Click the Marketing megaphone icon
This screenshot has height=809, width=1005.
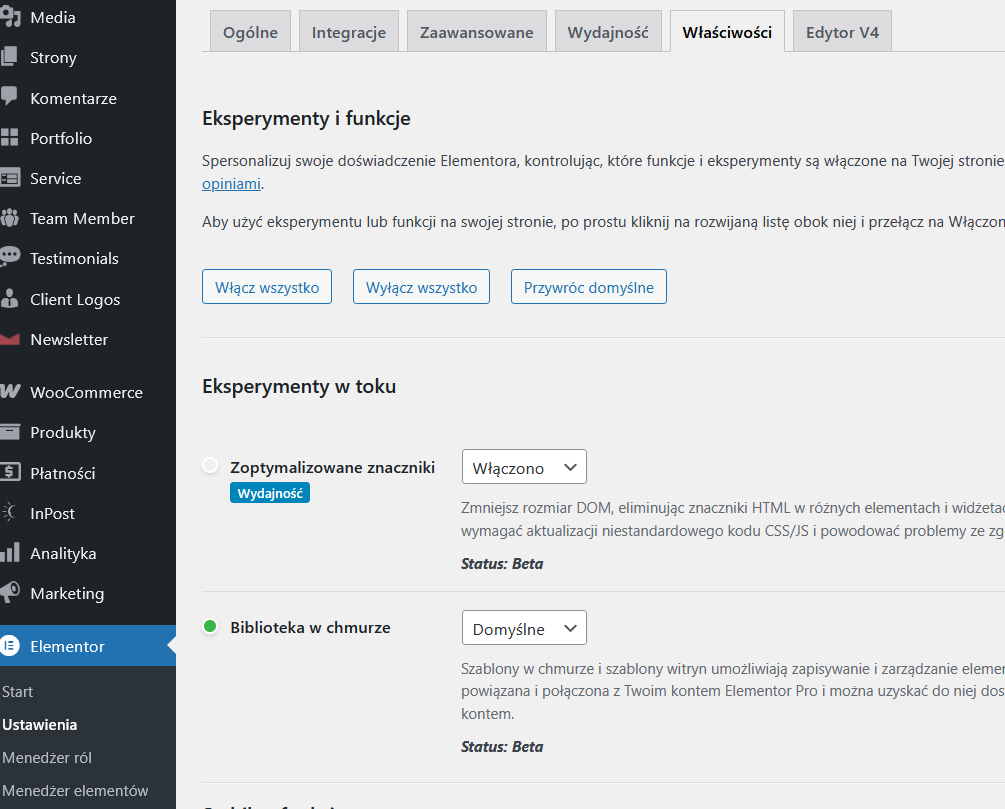point(10,593)
